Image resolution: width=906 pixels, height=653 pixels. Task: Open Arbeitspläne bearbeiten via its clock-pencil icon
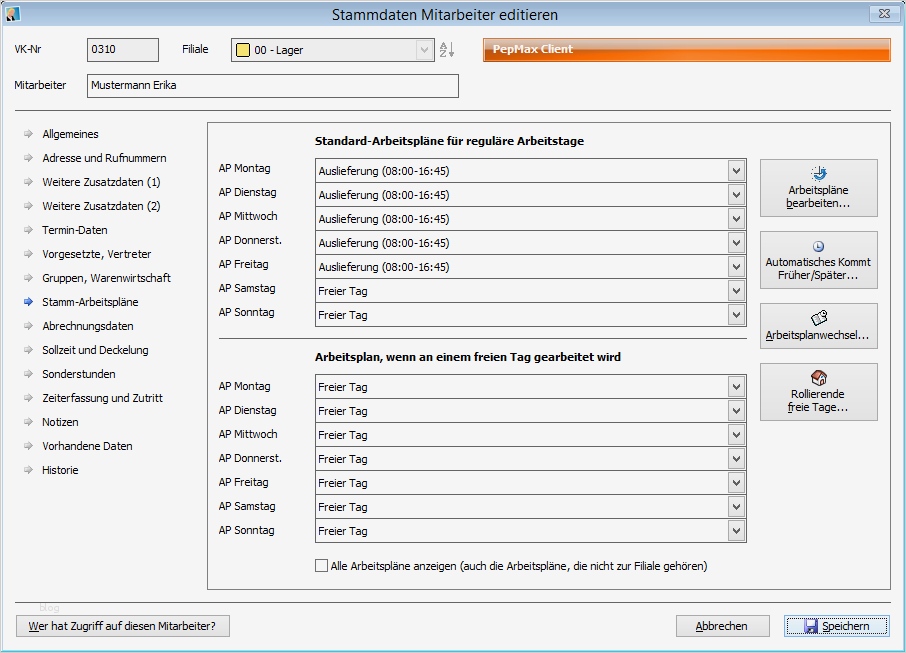coord(818,173)
